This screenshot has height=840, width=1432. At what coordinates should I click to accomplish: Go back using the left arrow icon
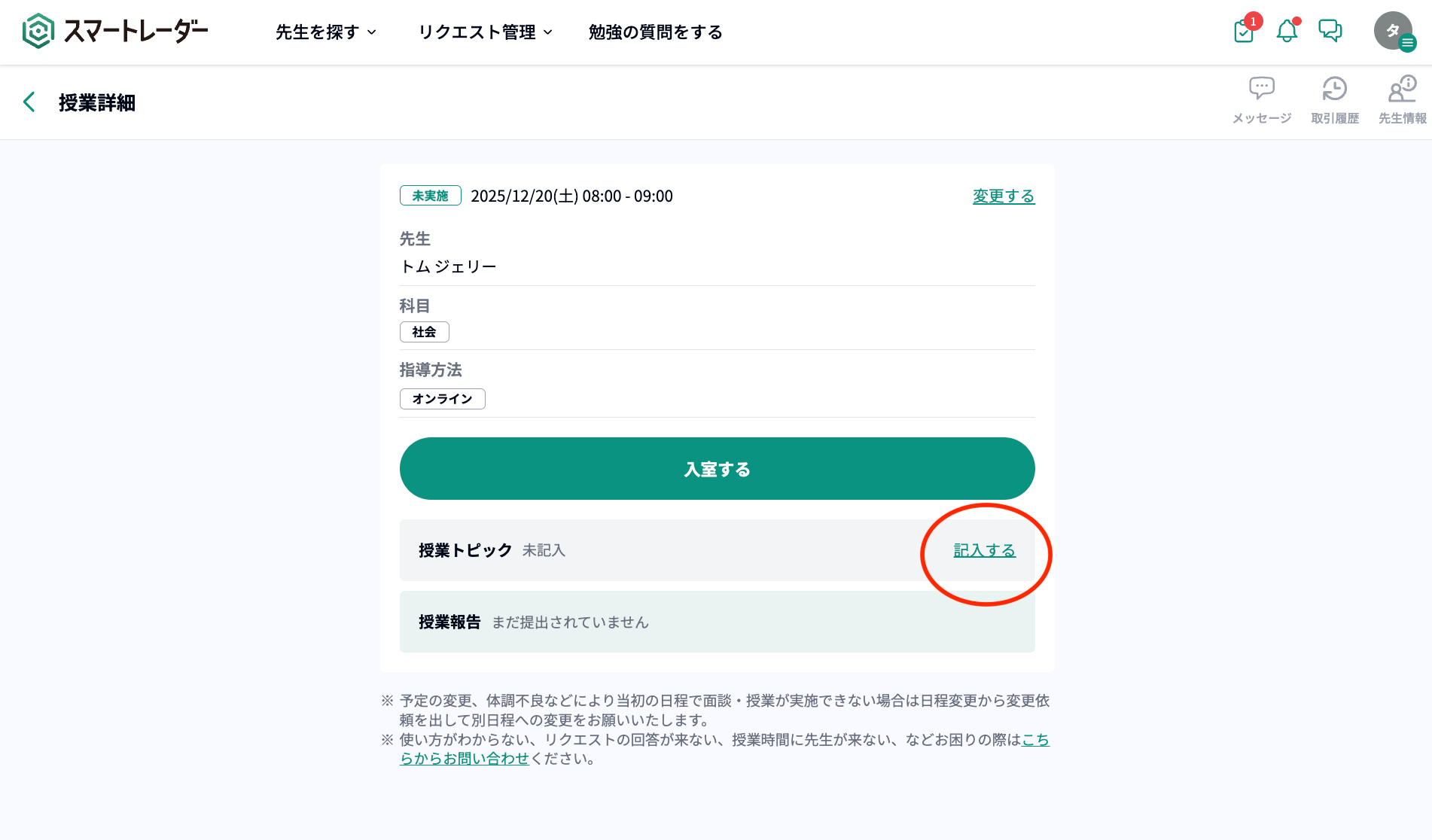[29, 102]
